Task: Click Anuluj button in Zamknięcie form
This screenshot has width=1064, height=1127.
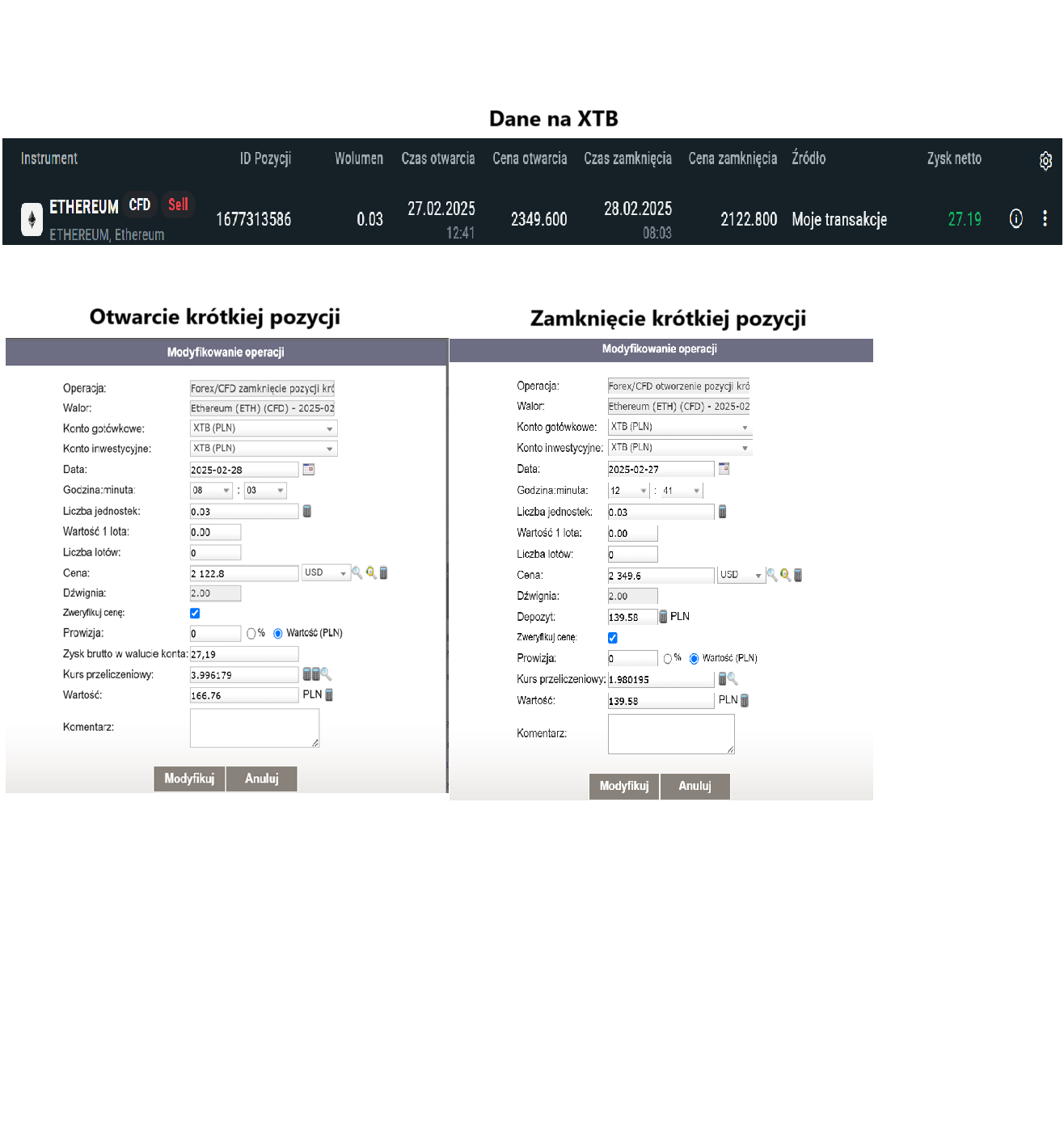Action: [x=695, y=786]
